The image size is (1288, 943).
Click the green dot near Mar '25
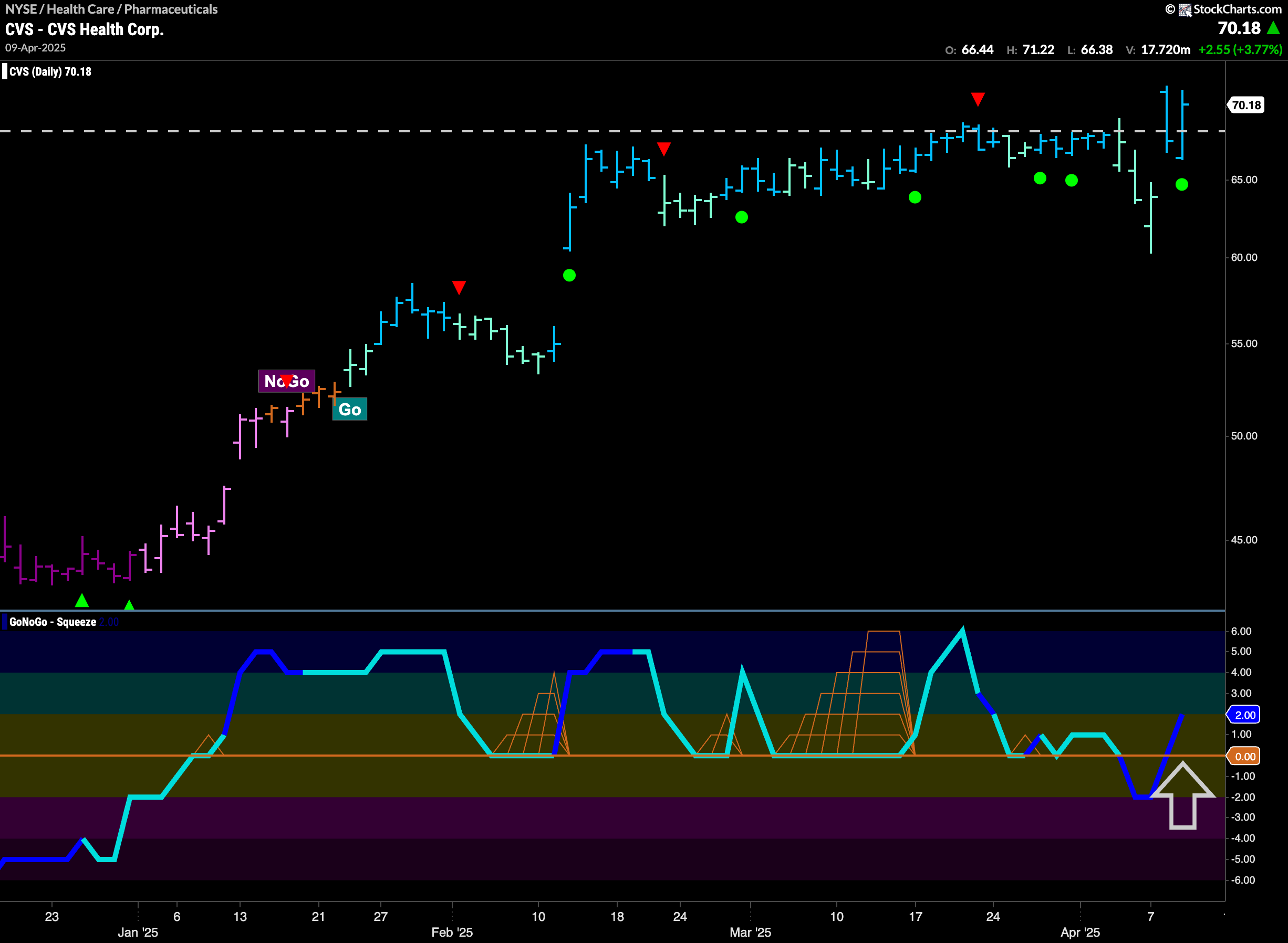pyautogui.click(x=742, y=217)
